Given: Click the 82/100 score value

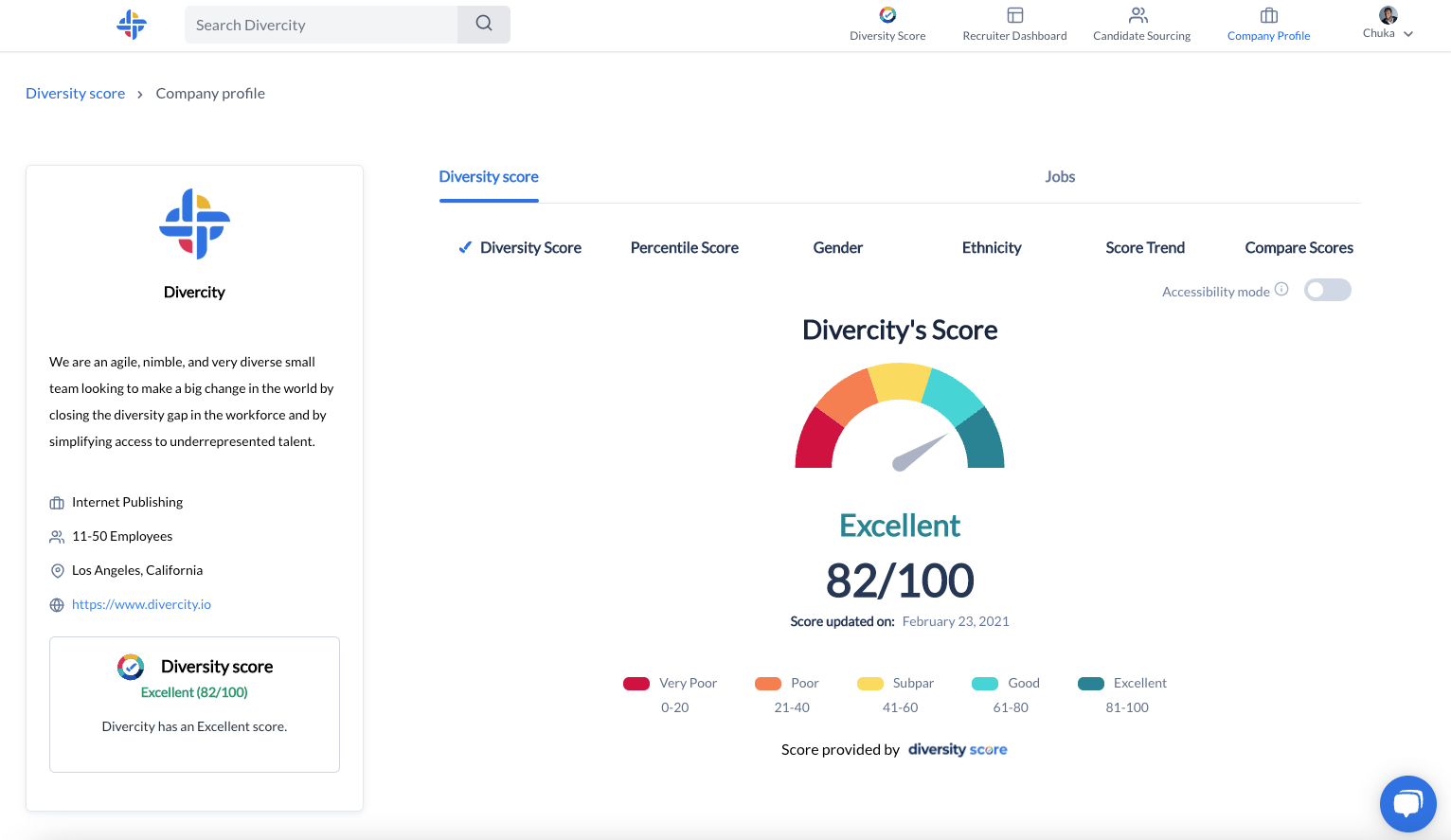Looking at the screenshot, I should 900,581.
